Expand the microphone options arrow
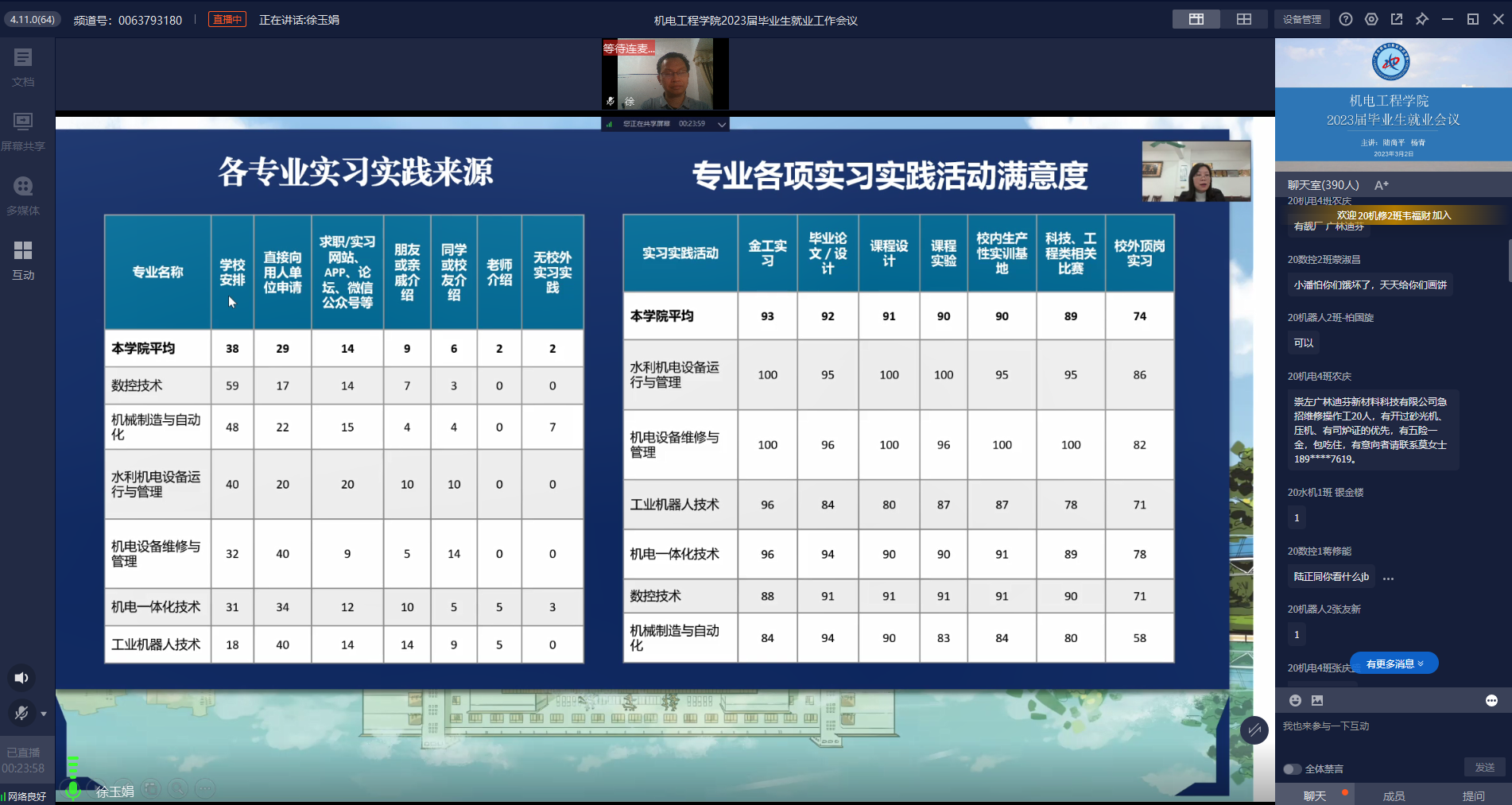This screenshot has height=805, width=1512. (x=44, y=714)
